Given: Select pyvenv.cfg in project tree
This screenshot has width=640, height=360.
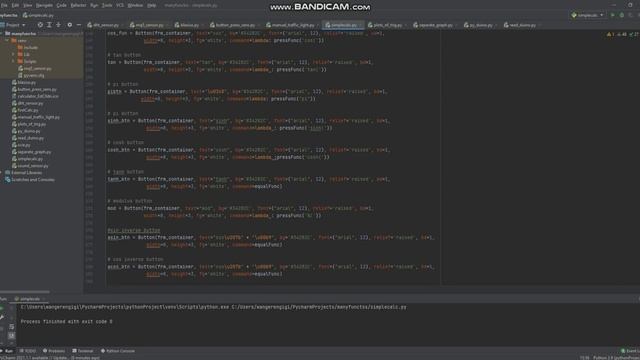Looking at the screenshot, I should pyautogui.click(x=31, y=76).
